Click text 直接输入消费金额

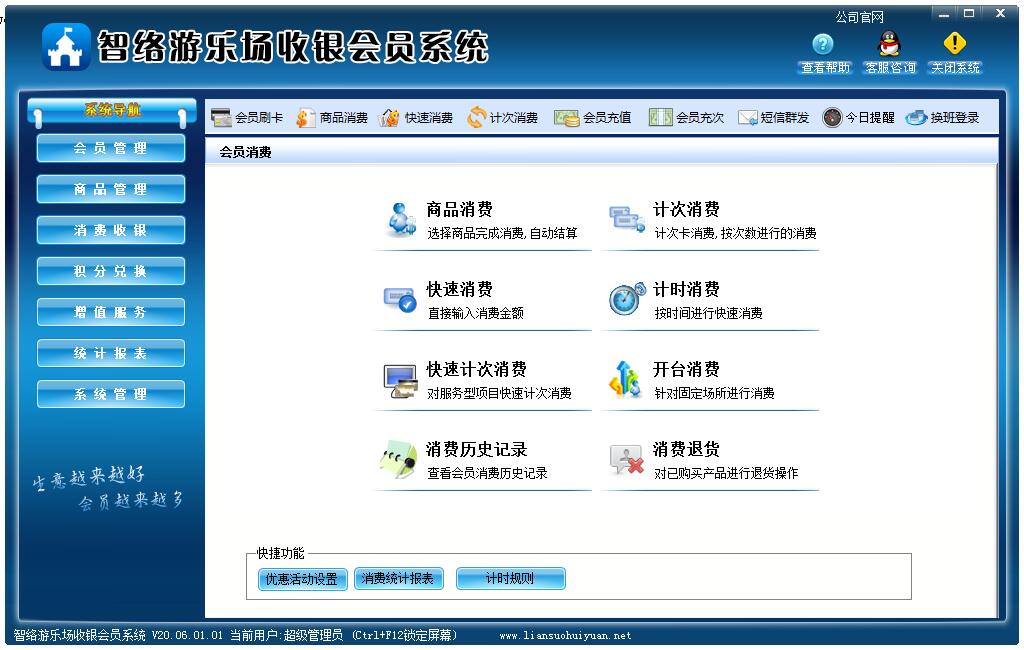[x=475, y=313]
